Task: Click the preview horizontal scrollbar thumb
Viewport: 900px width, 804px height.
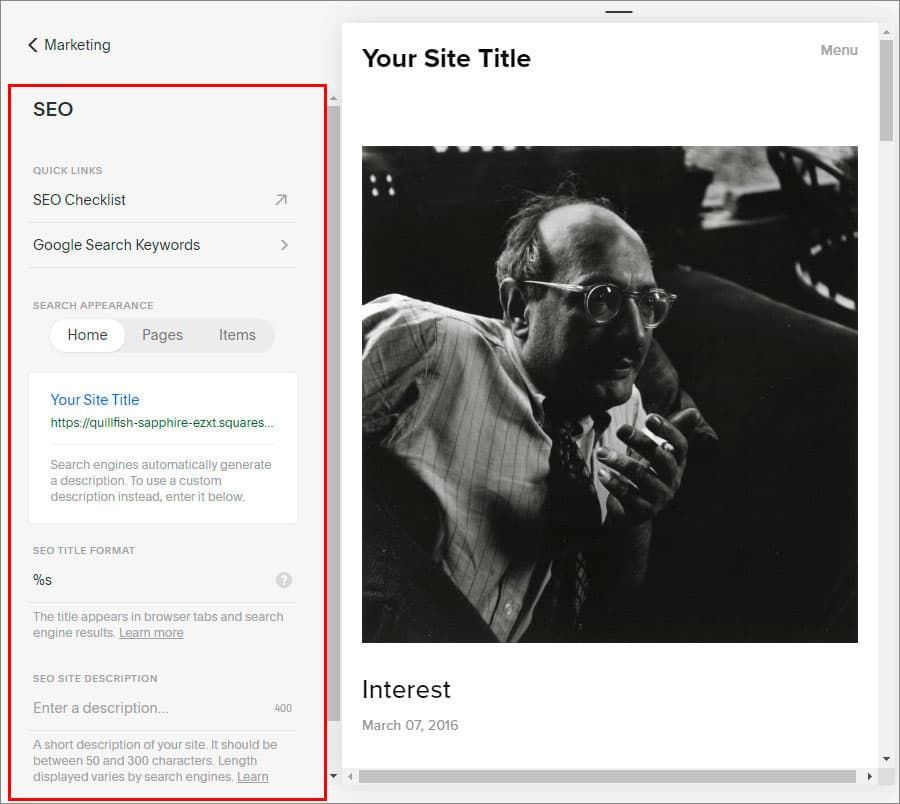Action: point(607,776)
